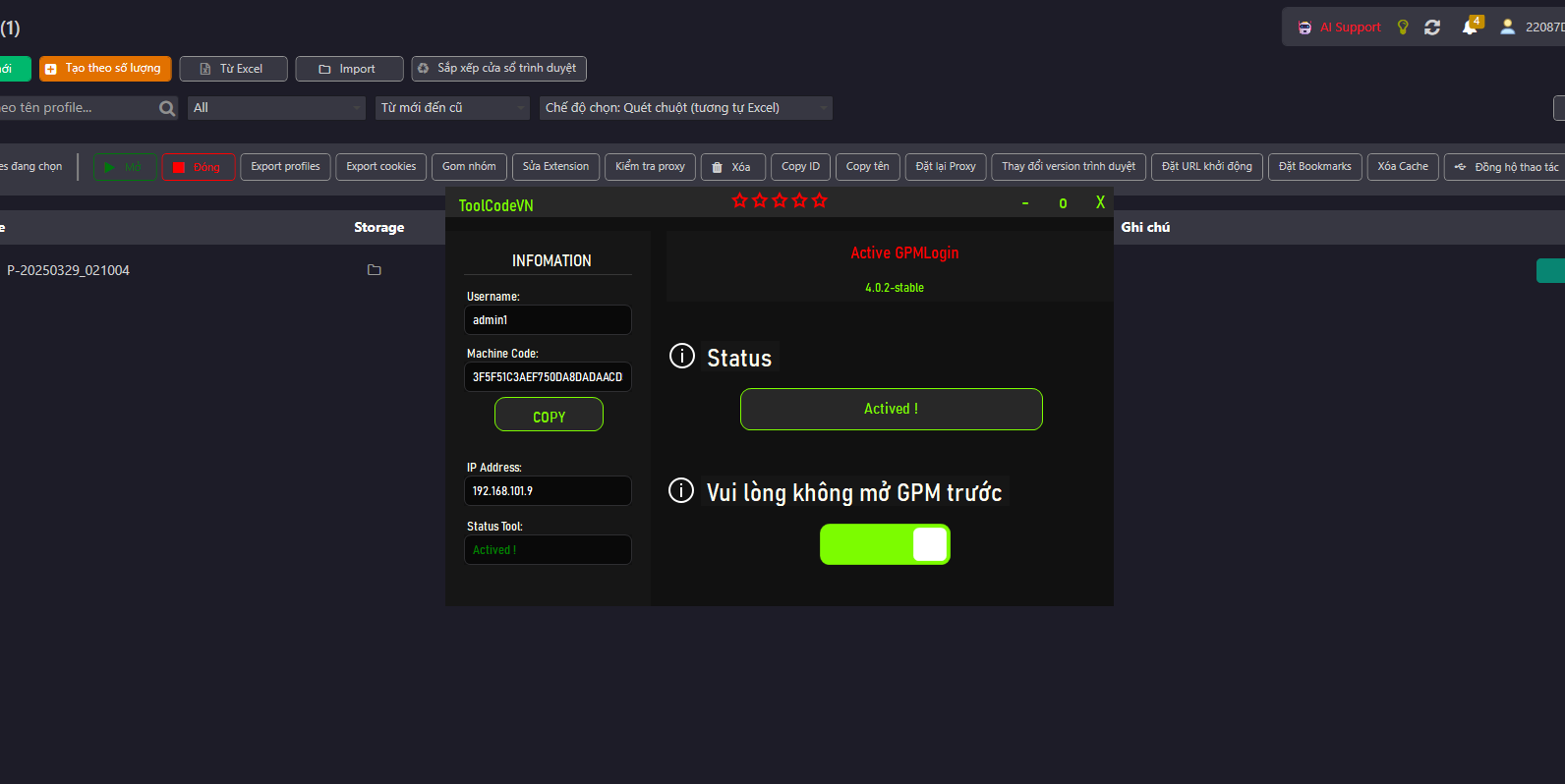Click Gom nhóm

[469, 167]
